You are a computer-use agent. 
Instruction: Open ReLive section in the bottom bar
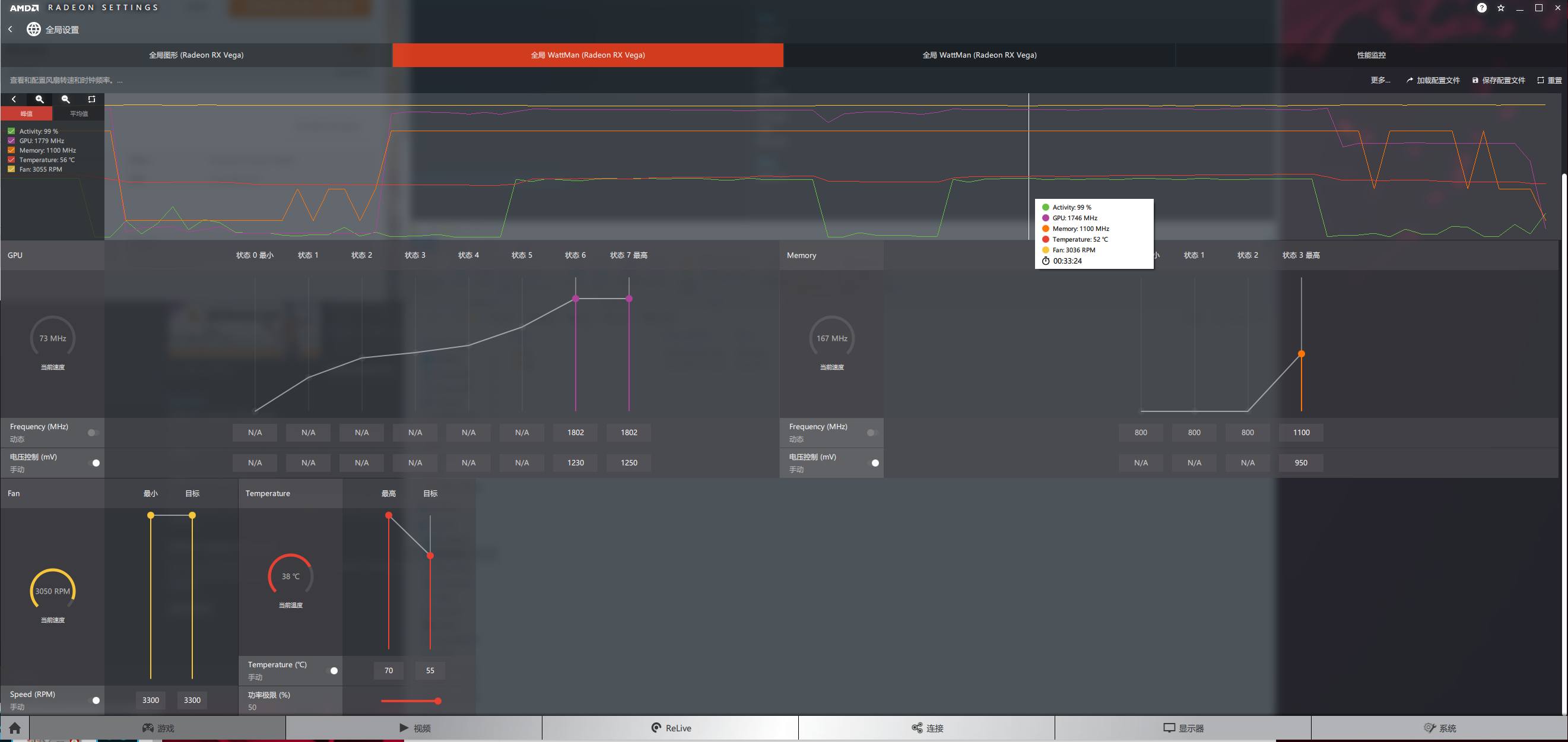click(670, 728)
